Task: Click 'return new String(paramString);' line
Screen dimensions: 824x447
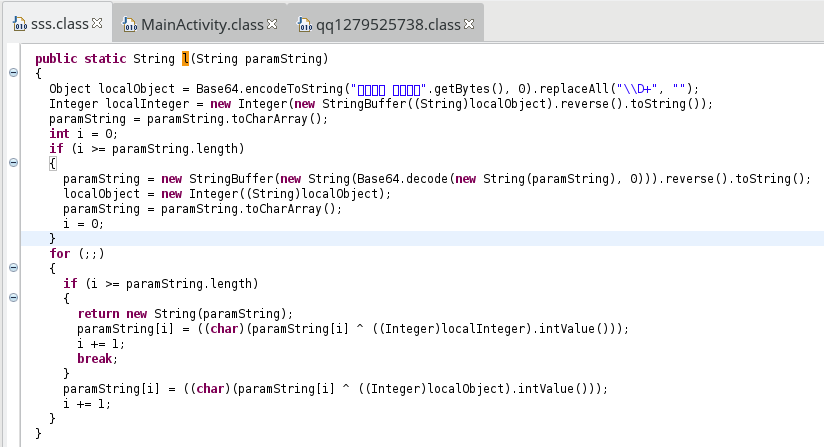Action: tap(185, 314)
